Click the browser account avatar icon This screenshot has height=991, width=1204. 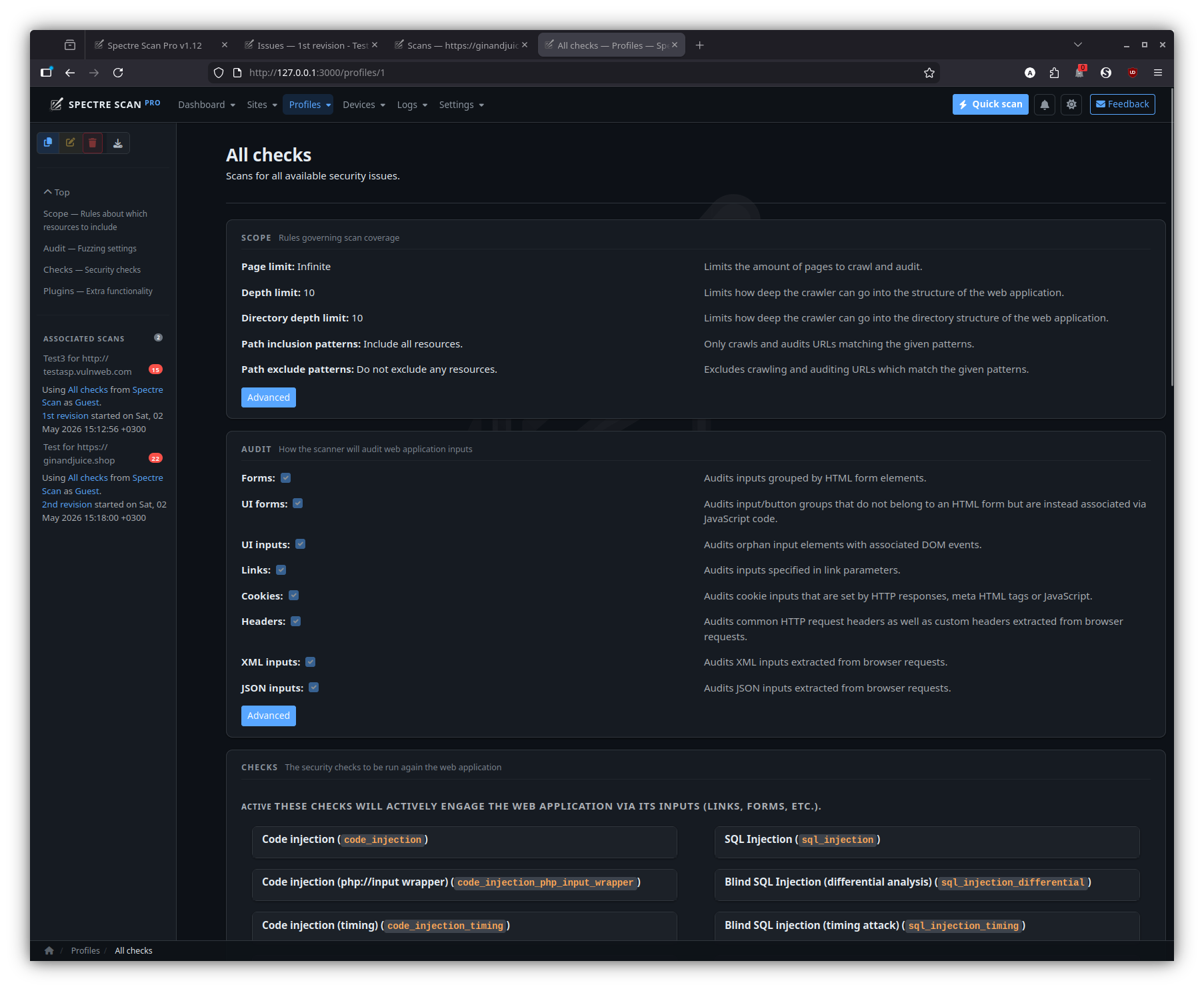[1030, 73]
